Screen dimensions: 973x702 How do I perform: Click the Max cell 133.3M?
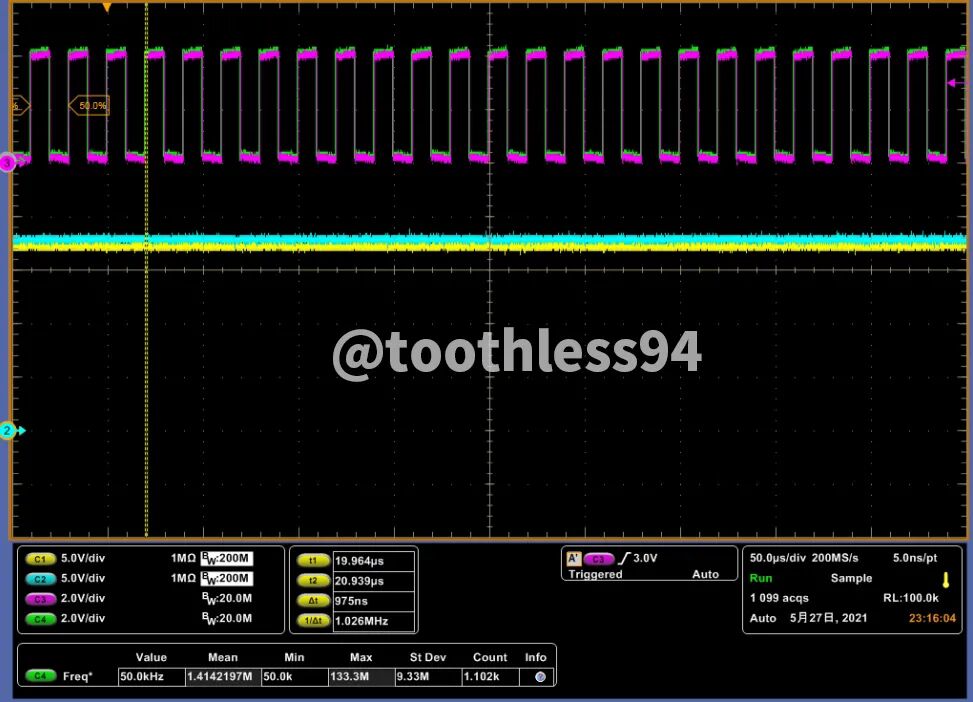pyautogui.click(x=361, y=677)
